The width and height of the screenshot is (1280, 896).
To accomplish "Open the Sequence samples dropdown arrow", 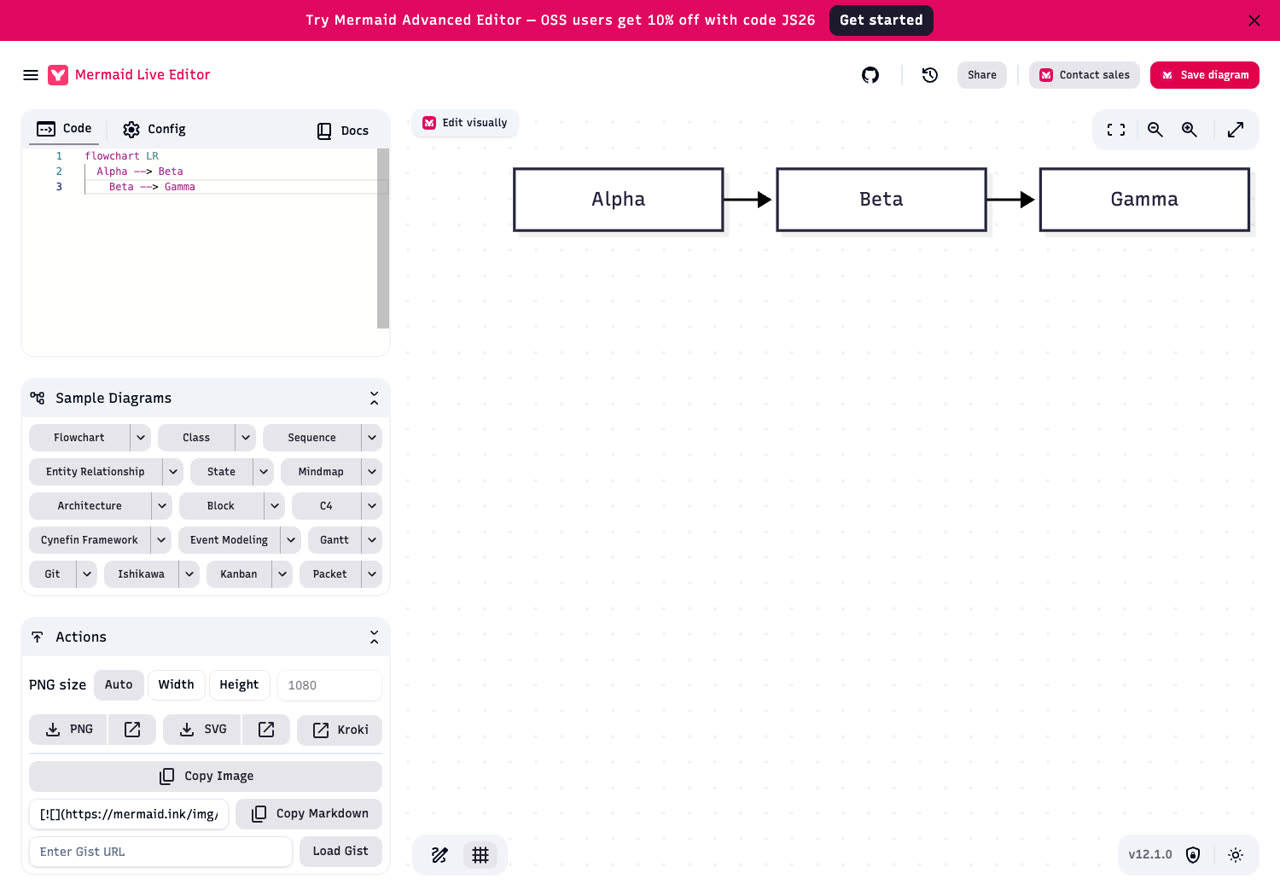I will 372,438.
